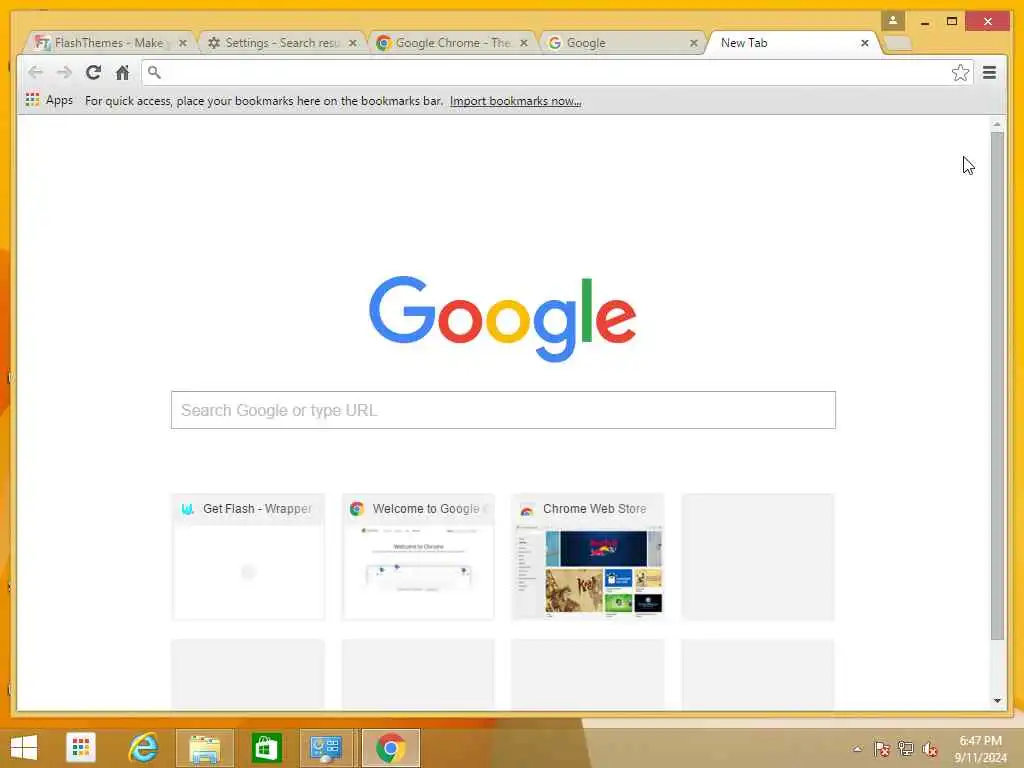The height and width of the screenshot is (768, 1024).
Task: Reload the current page
Action: coord(93,72)
